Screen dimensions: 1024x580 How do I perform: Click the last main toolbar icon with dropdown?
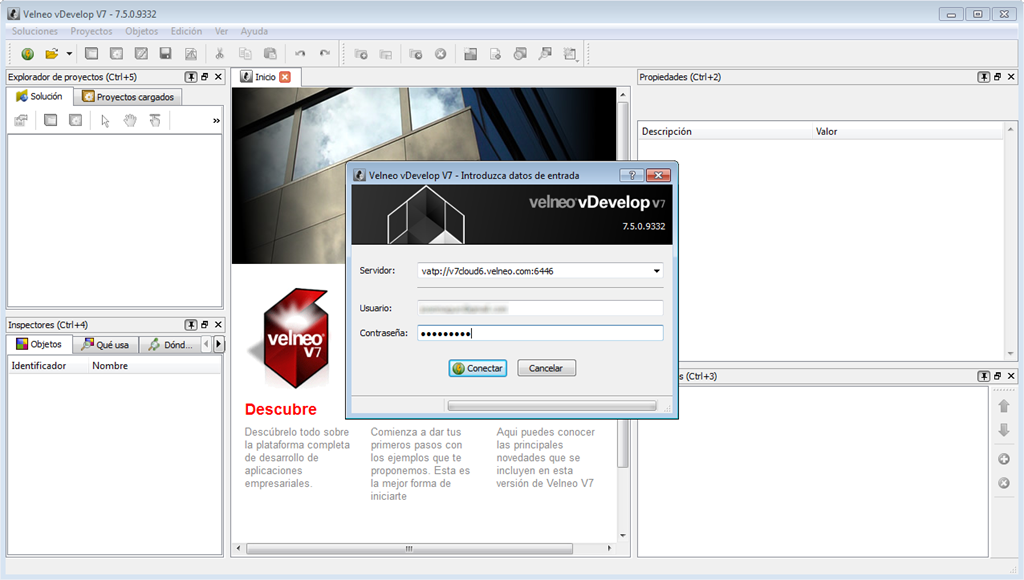click(571, 54)
